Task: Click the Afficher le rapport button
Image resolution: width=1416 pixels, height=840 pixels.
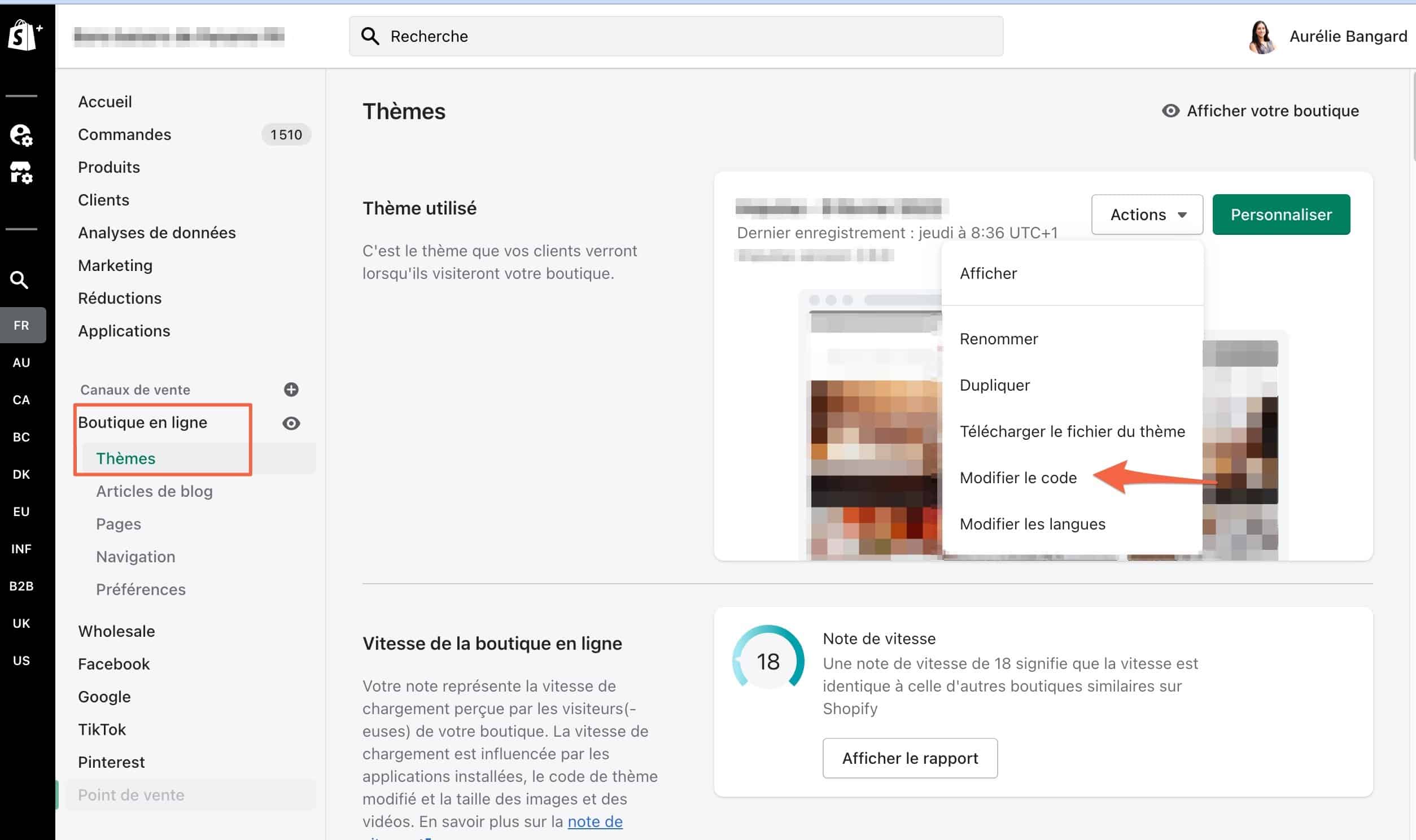Action: coord(910,758)
